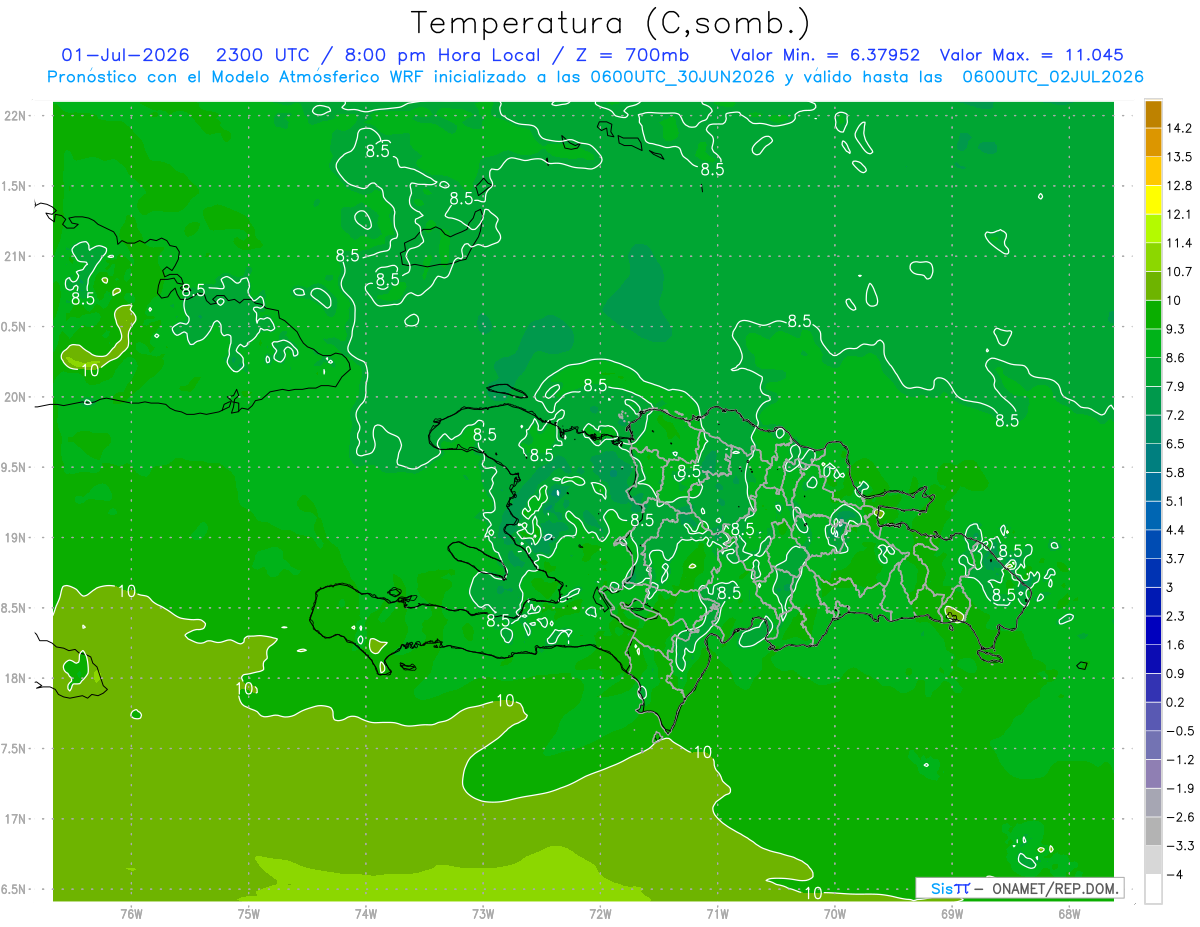Viewport: 1200px width, 927px height.
Task: Click the "74W" longitude axis label
Action: [x=366, y=913]
